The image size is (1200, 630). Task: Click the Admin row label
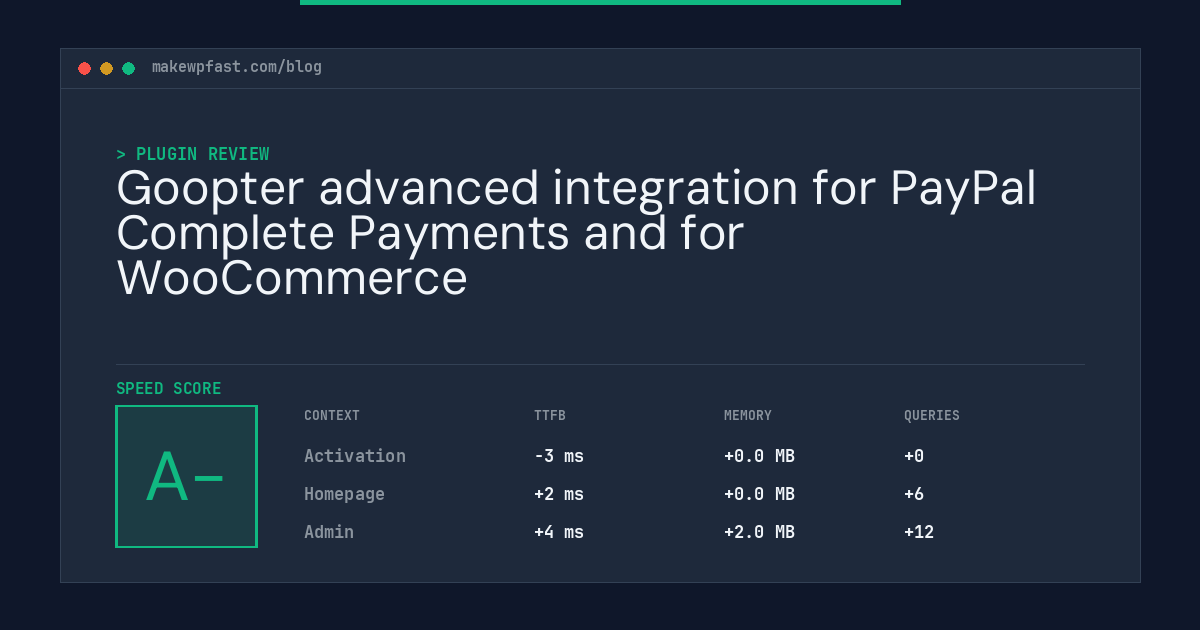(x=329, y=532)
